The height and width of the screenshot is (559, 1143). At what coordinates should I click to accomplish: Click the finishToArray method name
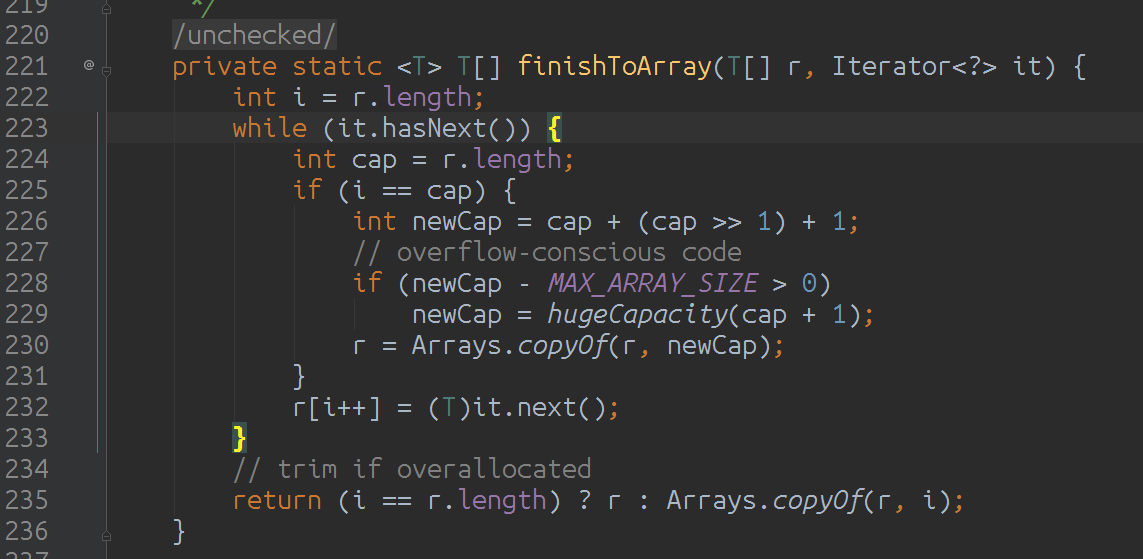point(615,66)
